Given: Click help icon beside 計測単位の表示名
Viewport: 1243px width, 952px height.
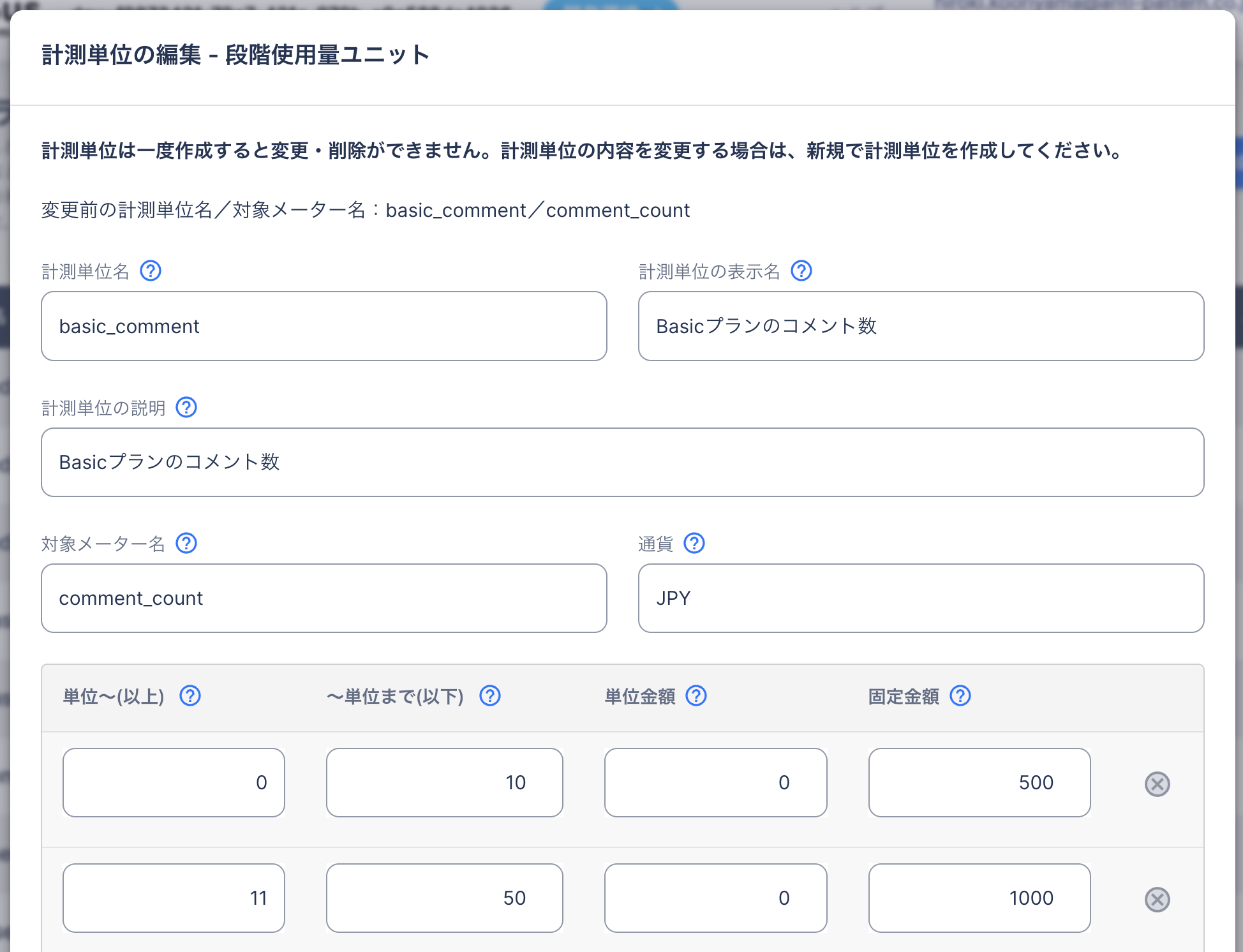Looking at the screenshot, I should pos(801,271).
